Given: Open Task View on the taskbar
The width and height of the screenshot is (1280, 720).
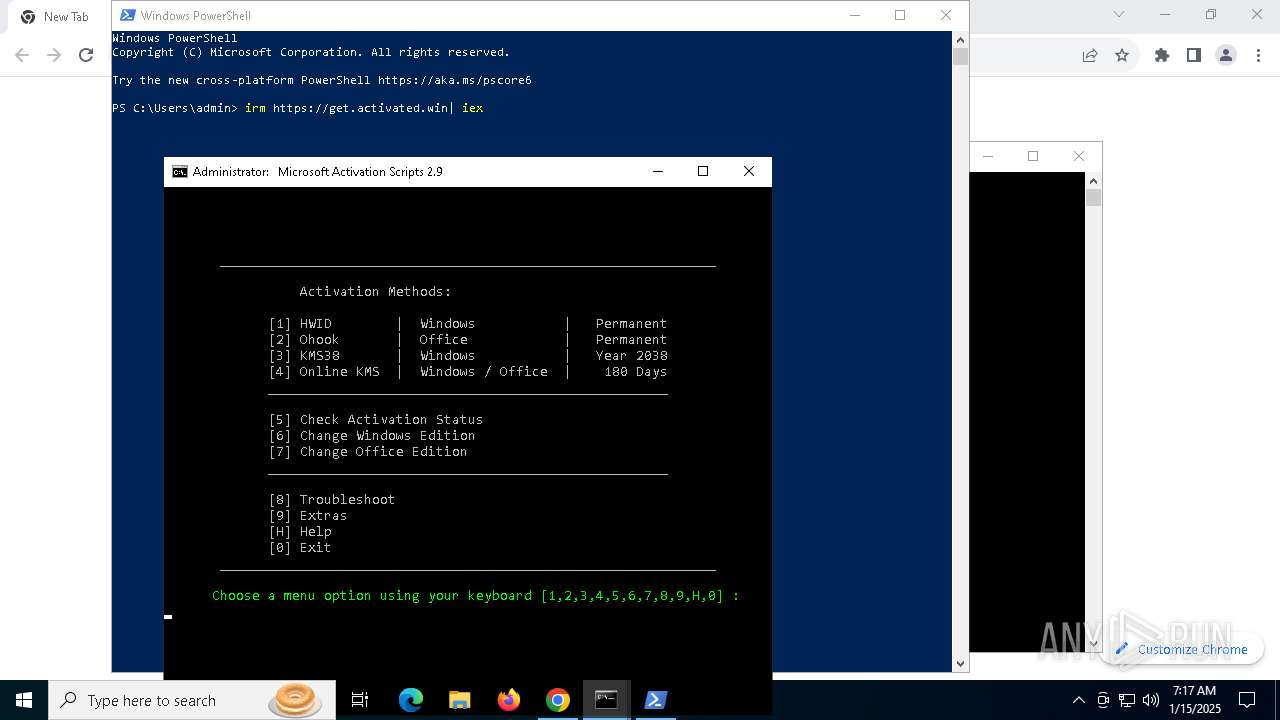Looking at the screenshot, I should pos(360,700).
